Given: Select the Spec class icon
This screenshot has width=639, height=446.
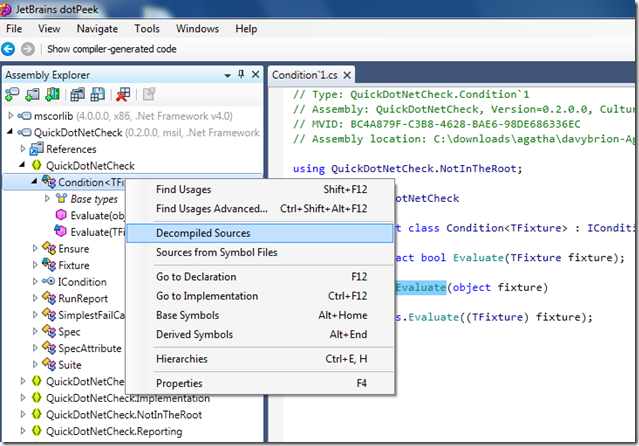Looking at the screenshot, I should (49, 331).
